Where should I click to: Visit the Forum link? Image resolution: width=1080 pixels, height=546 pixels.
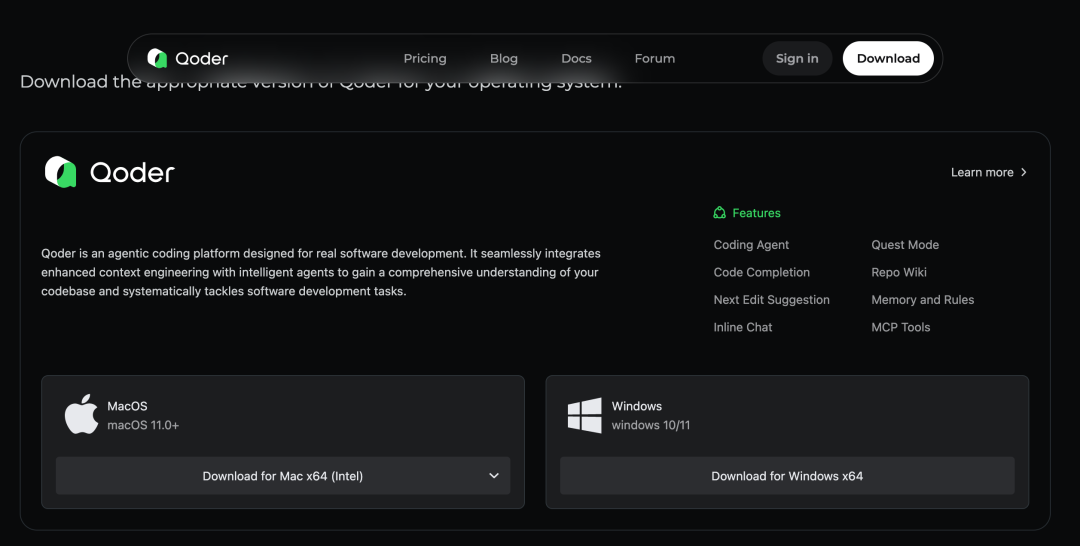tap(655, 59)
